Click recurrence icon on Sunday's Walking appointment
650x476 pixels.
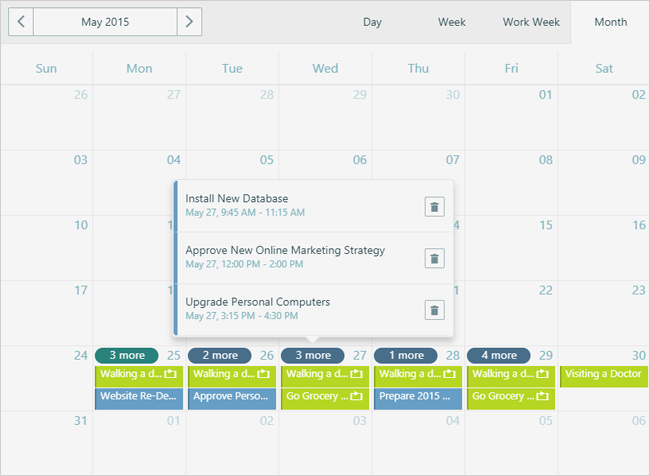tap(170, 374)
